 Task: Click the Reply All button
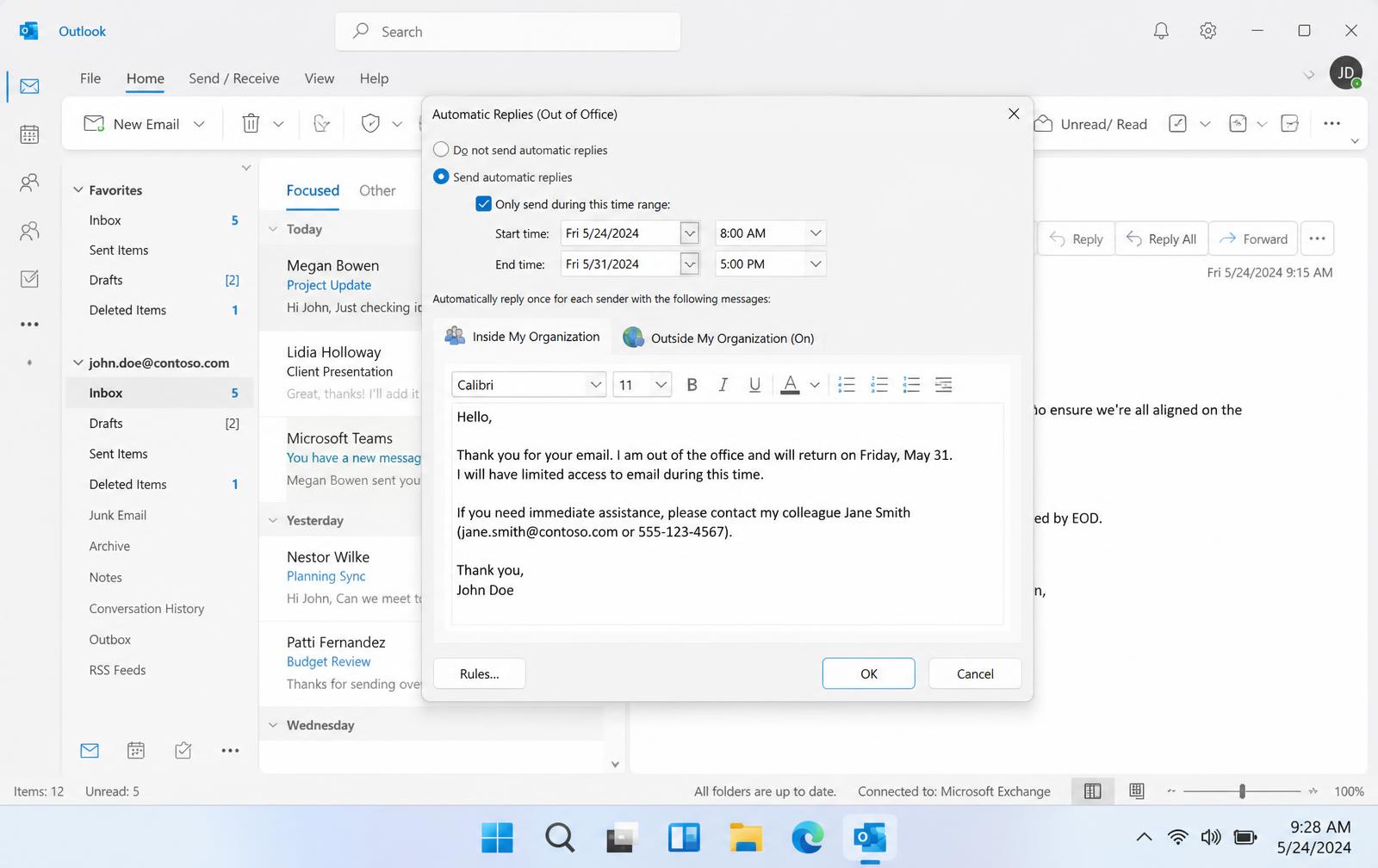[1161, 239]
